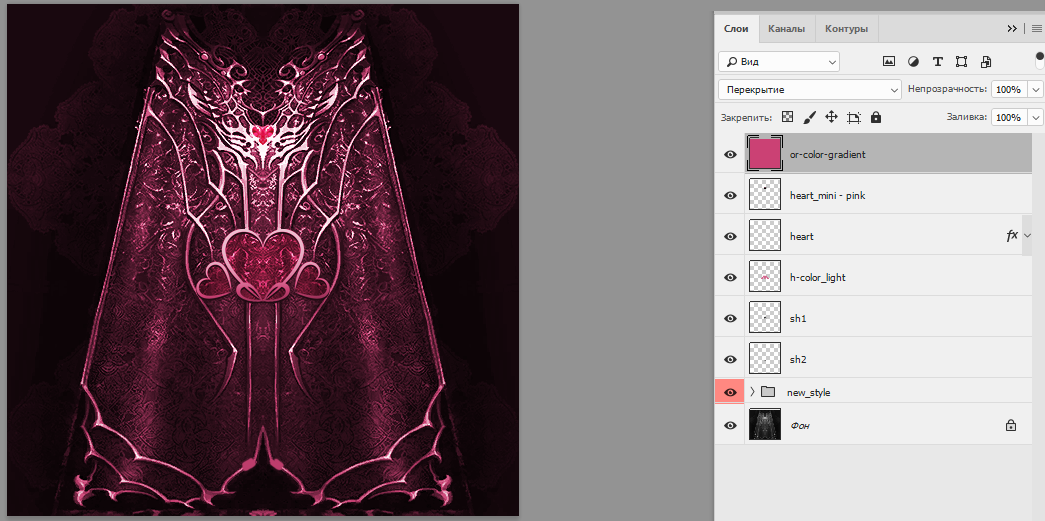Turn off layer filtering switch
This screenshot has width=1045, height=521.
1039,60
